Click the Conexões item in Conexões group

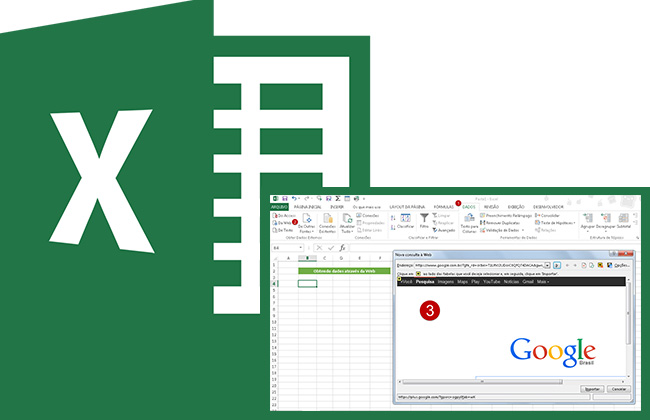368,216
